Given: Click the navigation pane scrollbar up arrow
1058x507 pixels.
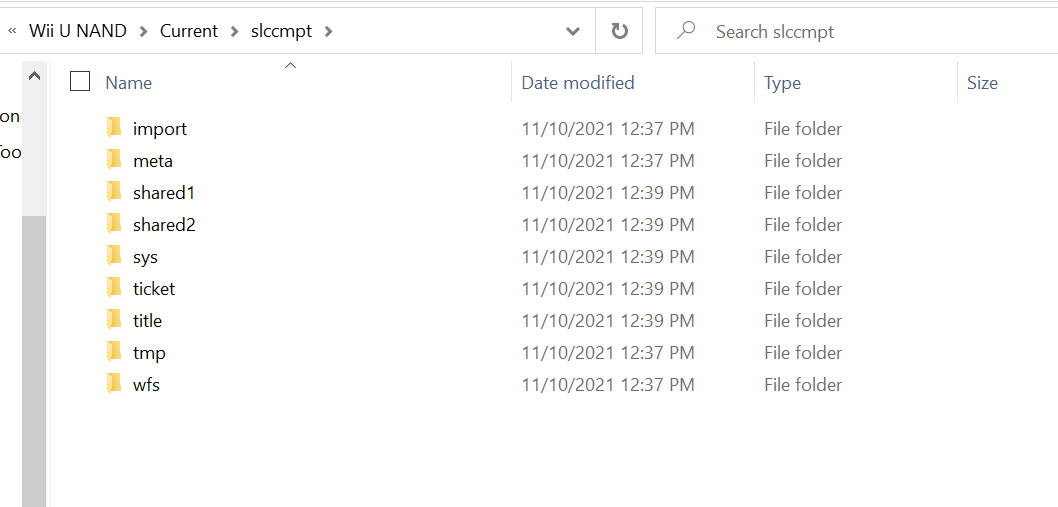Looking at the screenshot, I should (34, 76).
